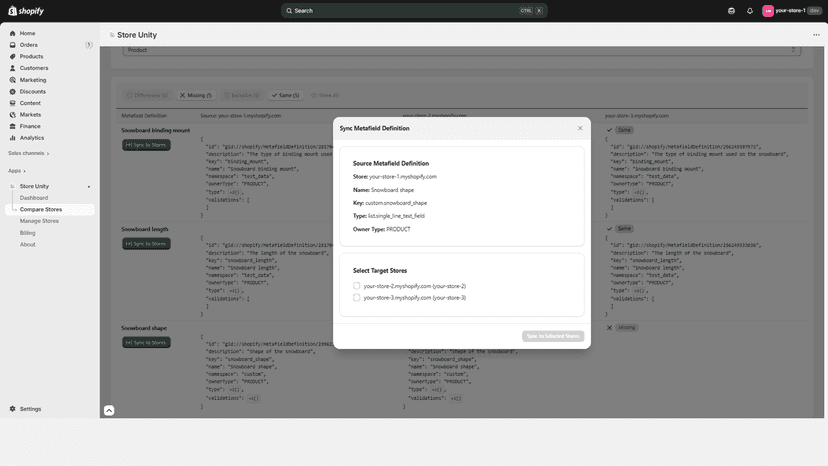
Task: Click Sync to Selected Stores button
Action: (x=553, y=336)
